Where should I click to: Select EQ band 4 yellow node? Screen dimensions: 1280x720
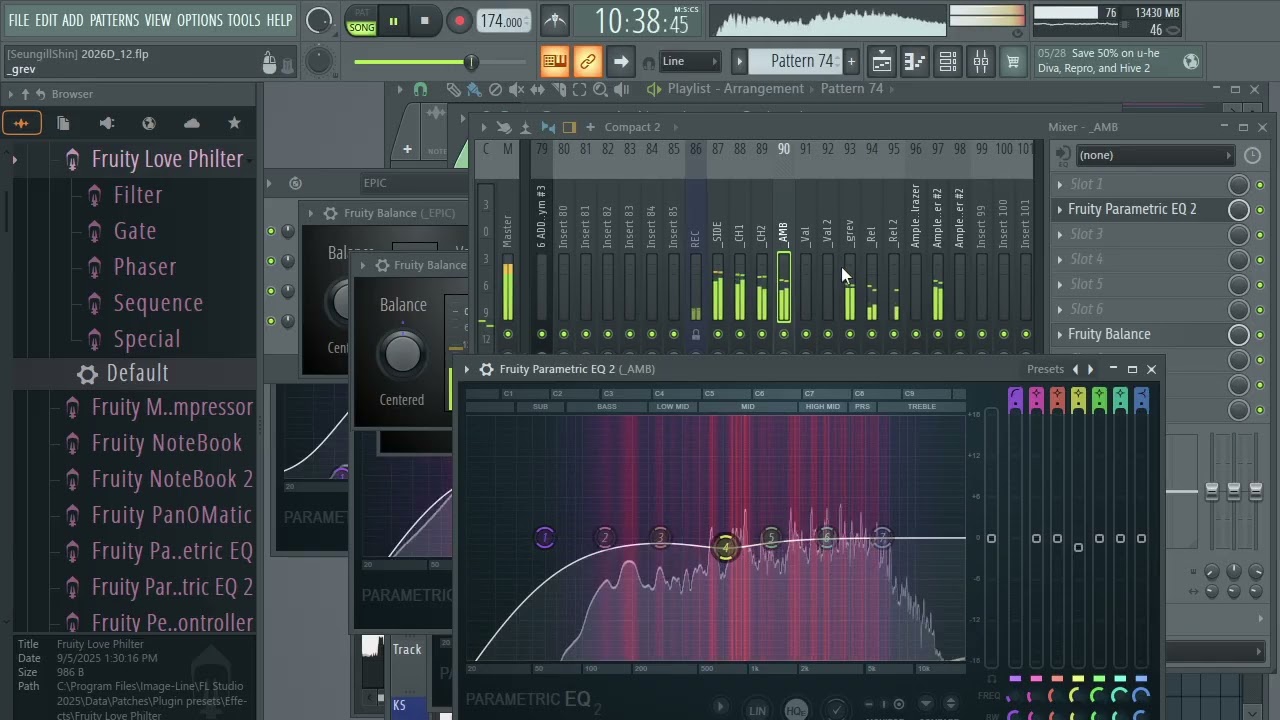point(725,547)
